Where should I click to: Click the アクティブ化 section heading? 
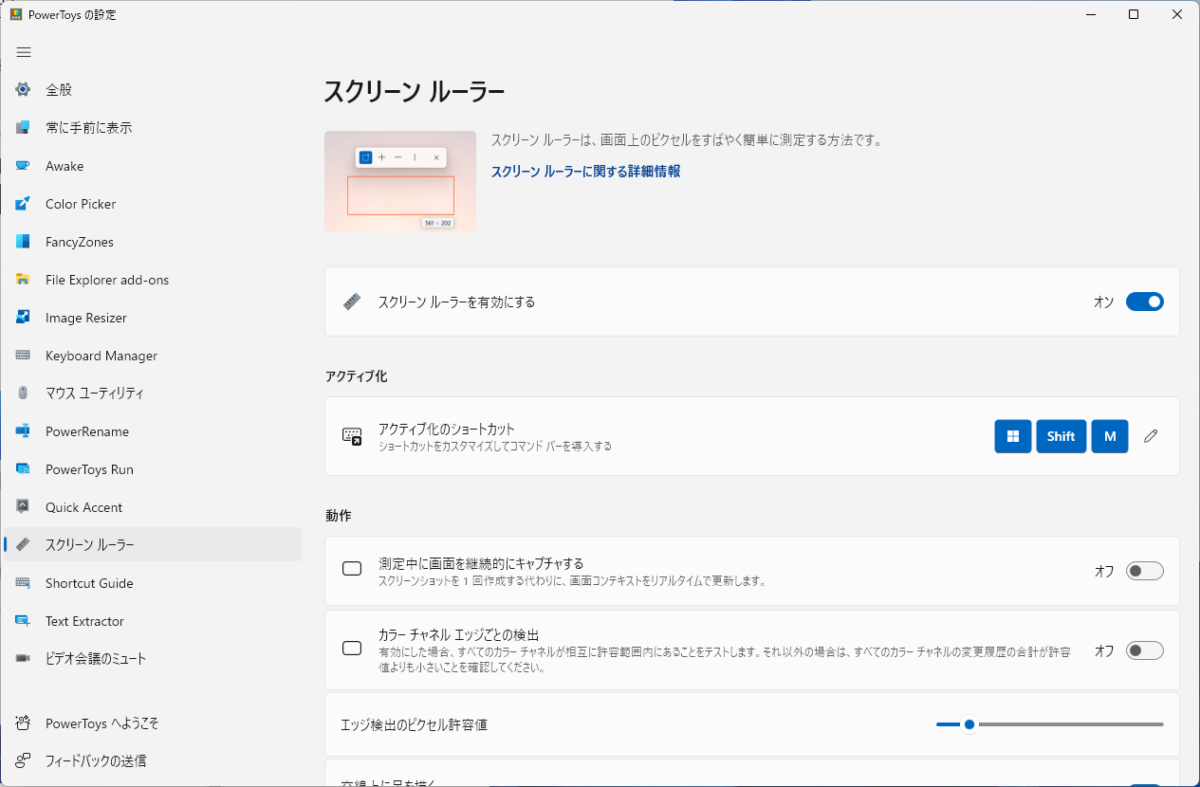pos(356,376)
